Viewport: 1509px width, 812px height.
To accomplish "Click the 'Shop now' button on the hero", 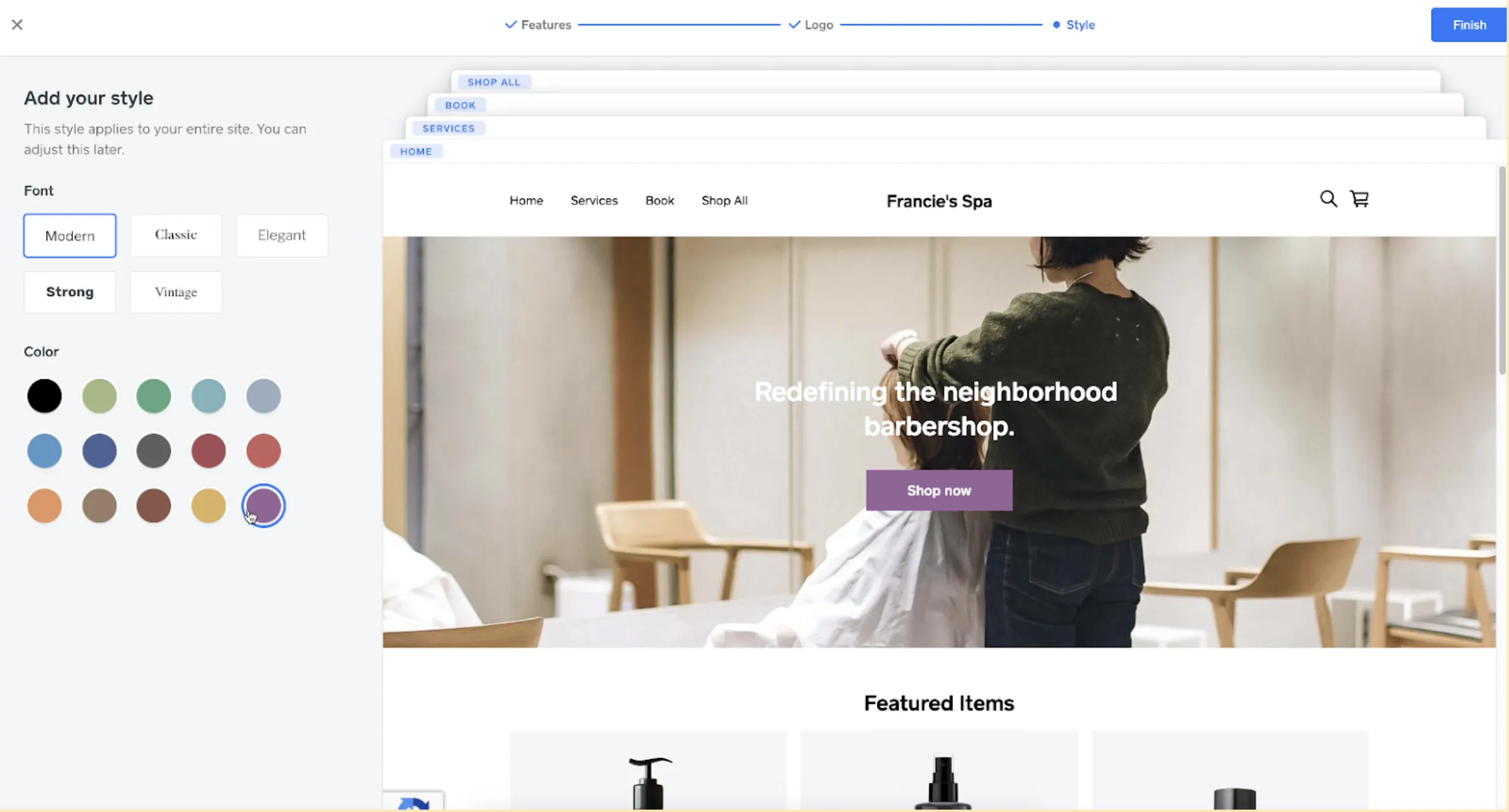I will click(938, 490).
